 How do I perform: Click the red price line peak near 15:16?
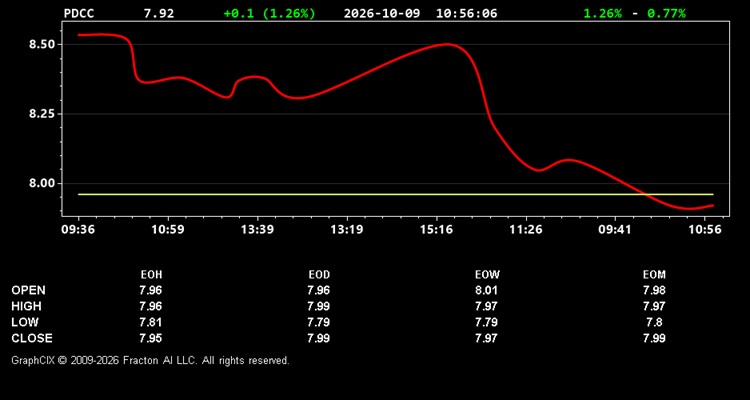(447, 44)
